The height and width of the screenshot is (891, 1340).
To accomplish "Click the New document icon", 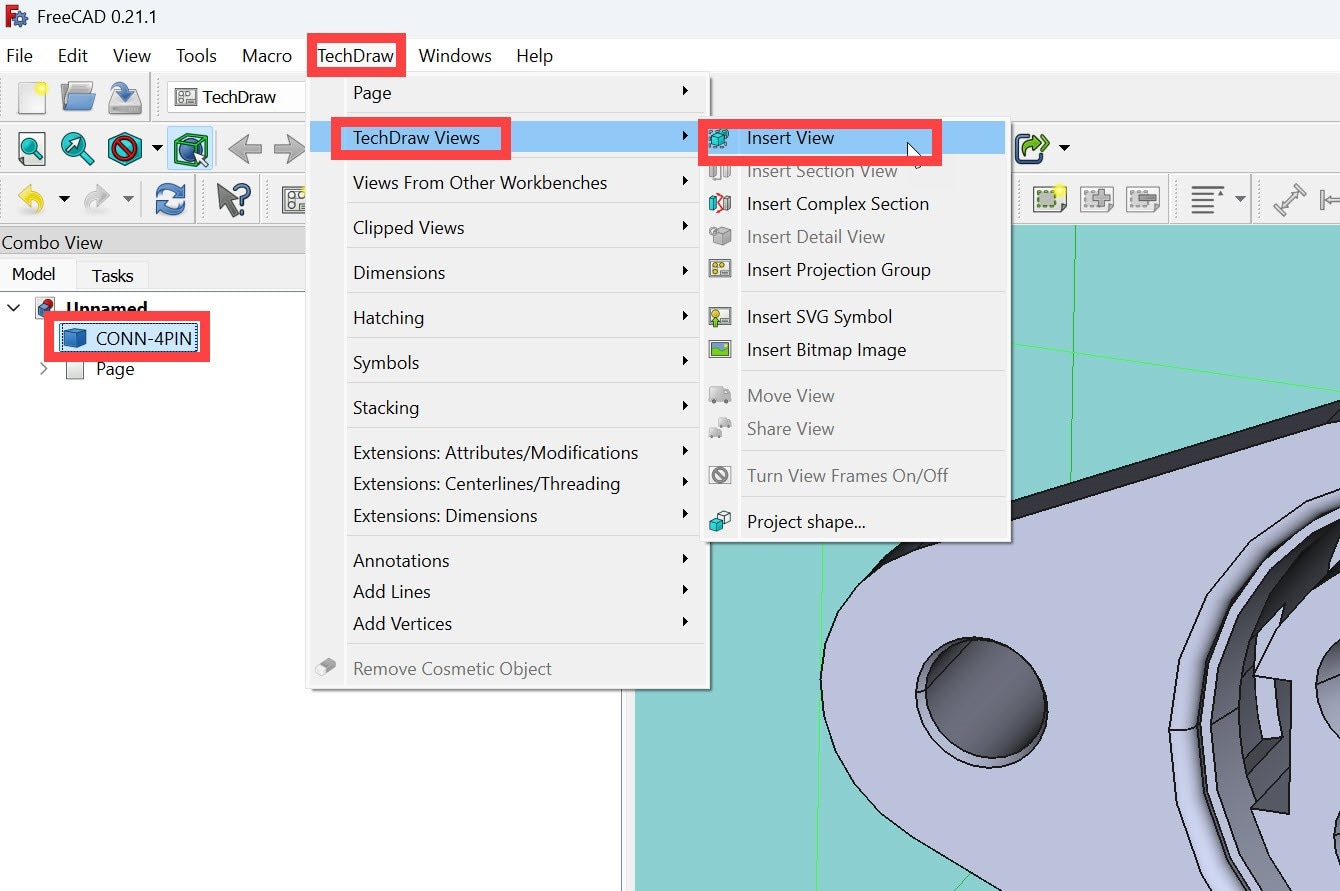I will [32, 97].
